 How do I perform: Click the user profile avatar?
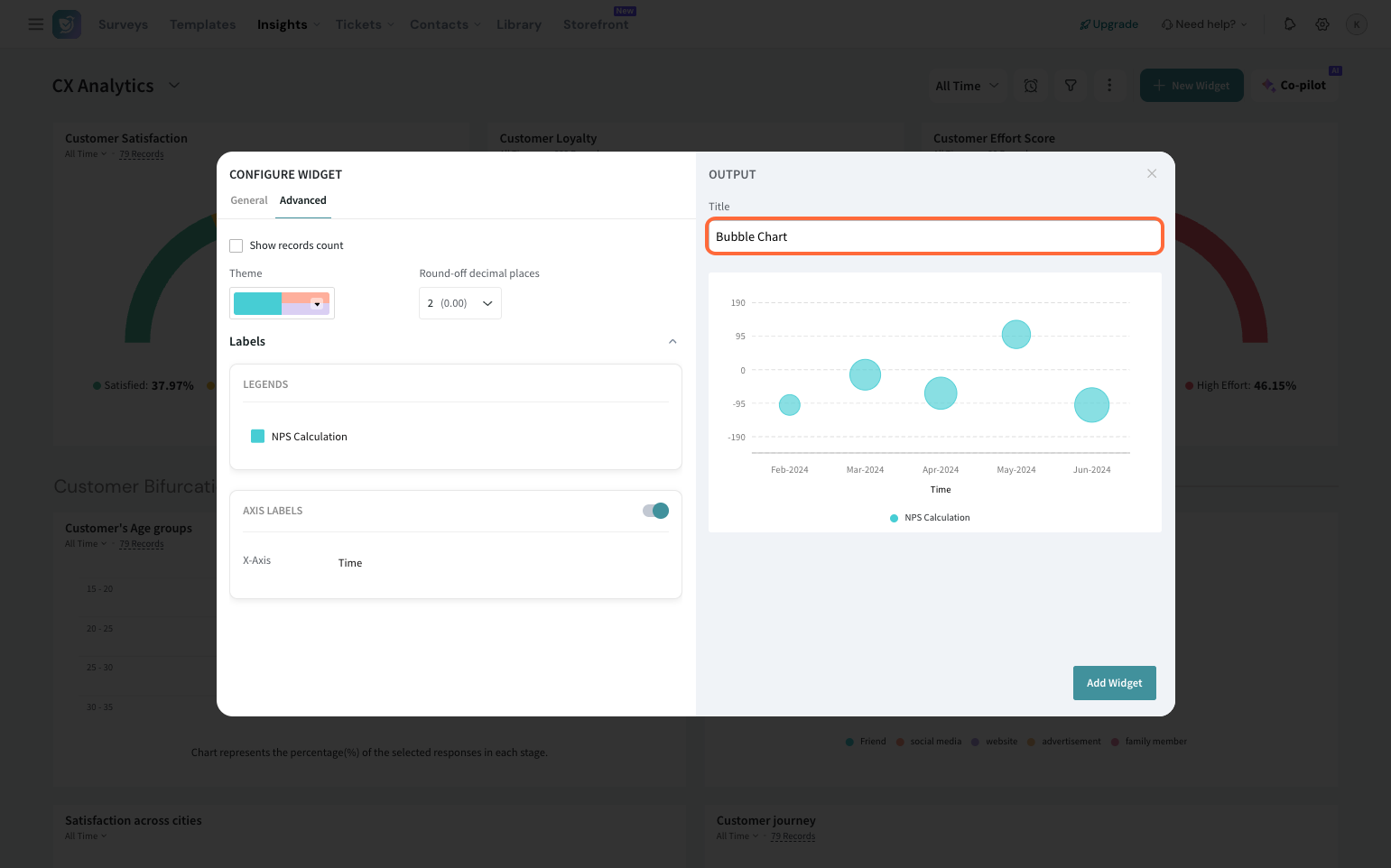coord(1356,24)
